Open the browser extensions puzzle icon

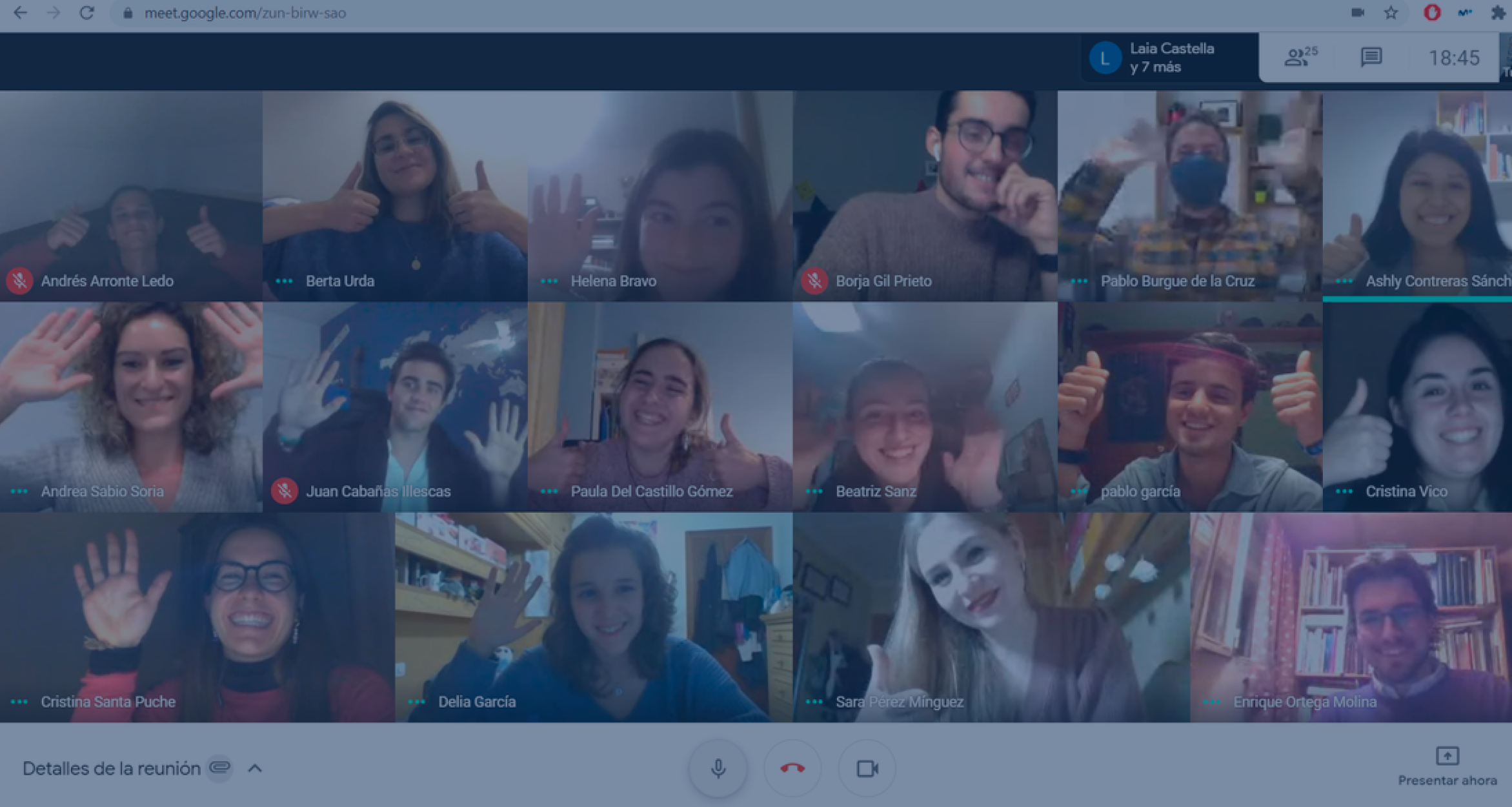1498,13
